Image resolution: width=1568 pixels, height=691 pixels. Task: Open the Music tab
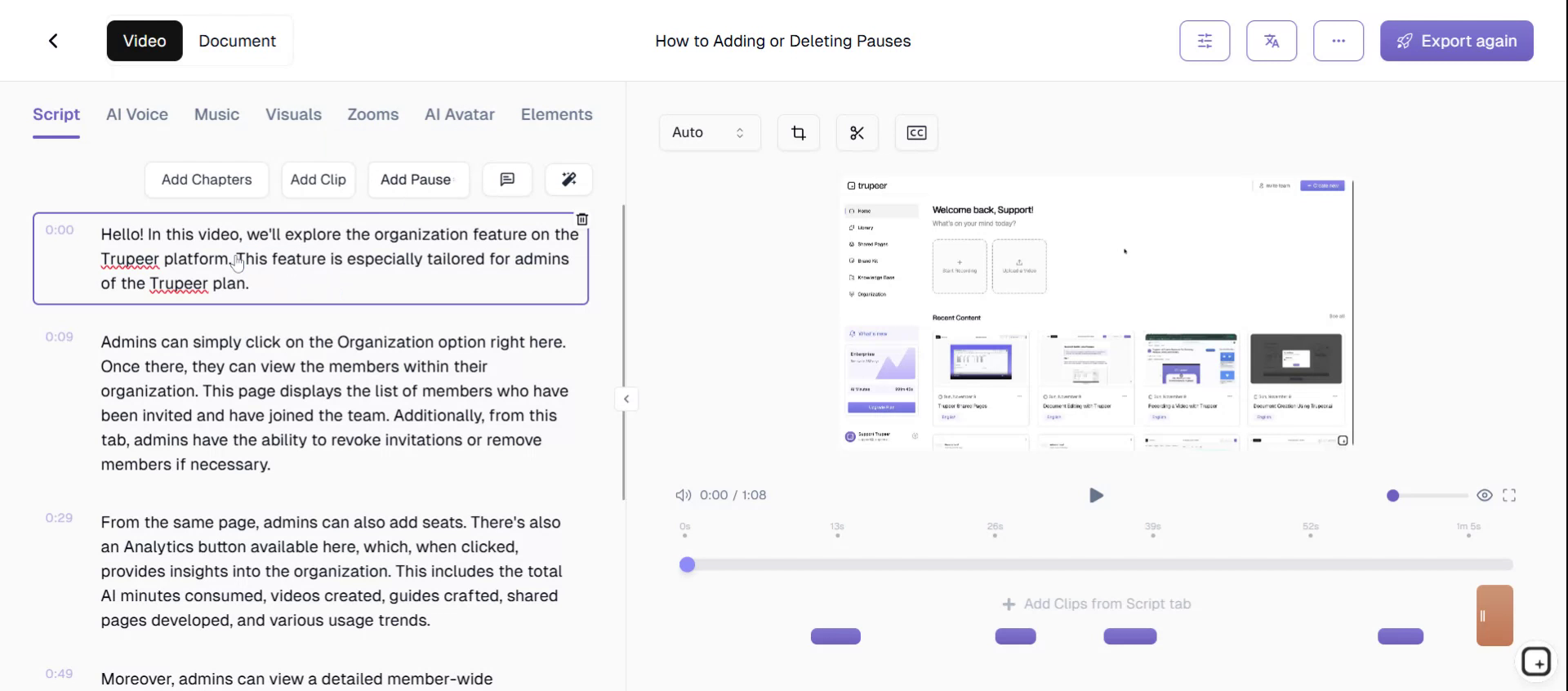pos(216,114)
